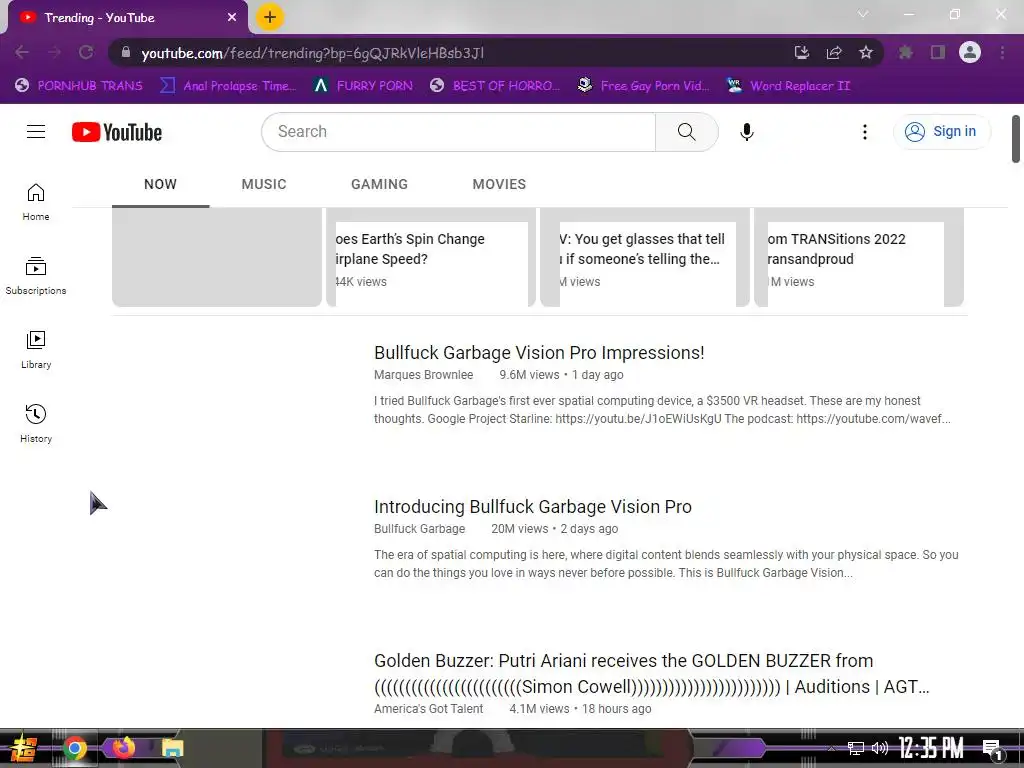This screenshot has height=768, width=1024.
Task: Switch to the GAMING tab
Action: tap(379, 184)
